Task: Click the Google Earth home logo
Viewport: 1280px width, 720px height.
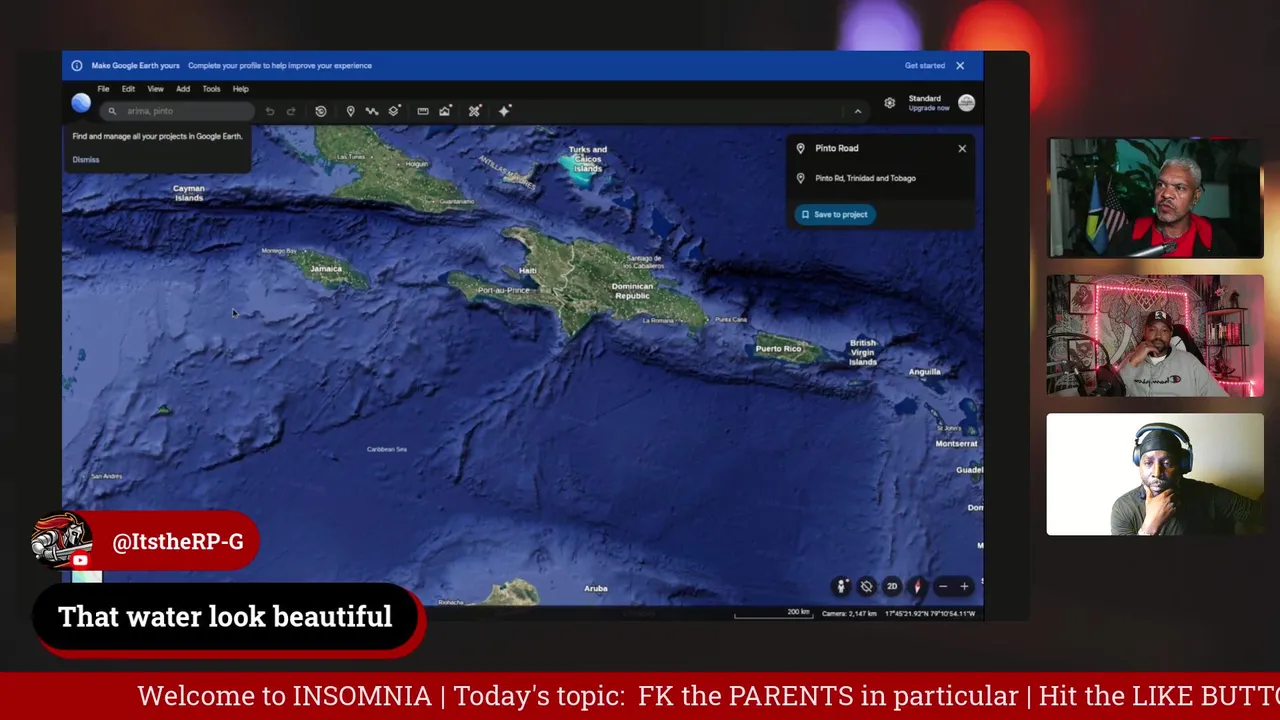Action: coord(81,103)
